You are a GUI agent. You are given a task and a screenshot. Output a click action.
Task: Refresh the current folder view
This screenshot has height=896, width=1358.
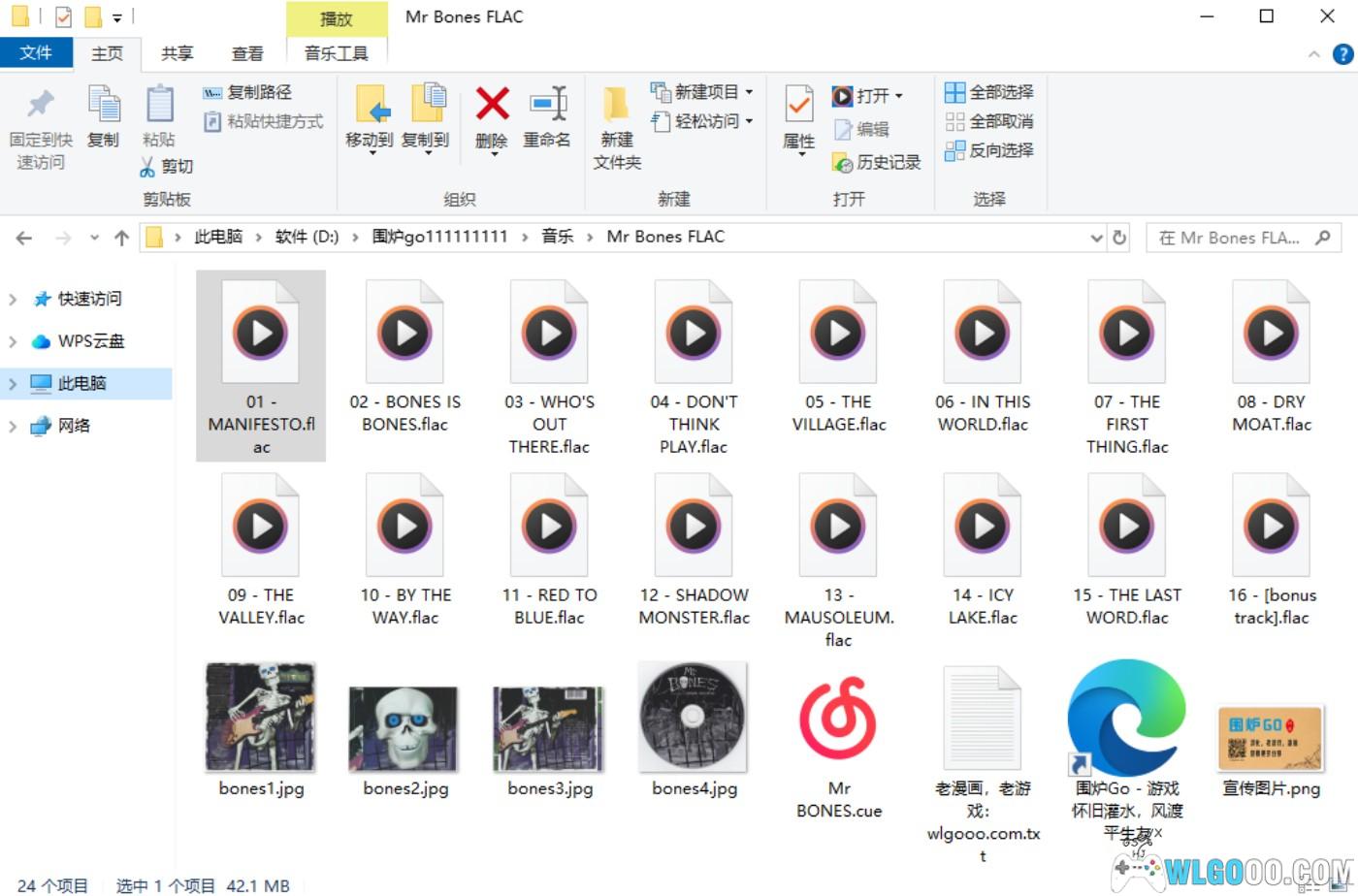(1120, 238)
